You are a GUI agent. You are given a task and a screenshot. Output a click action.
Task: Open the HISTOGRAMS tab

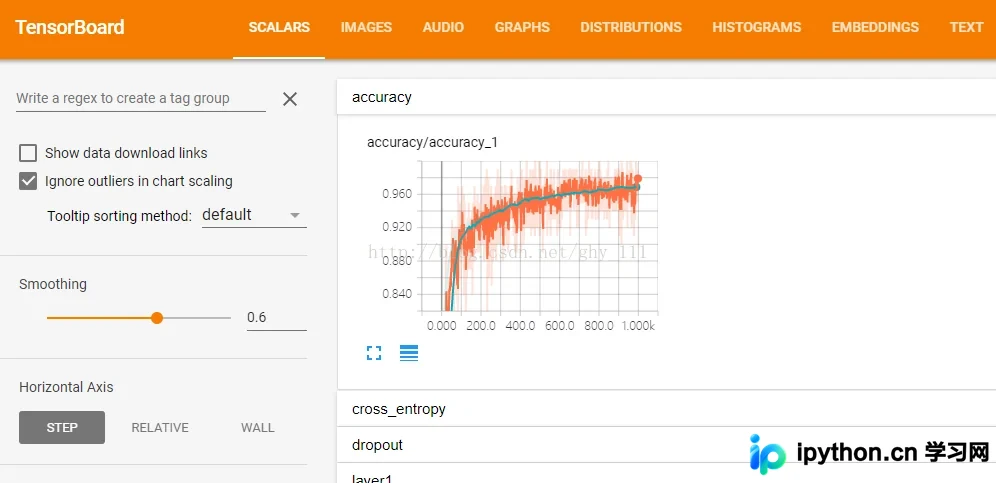coord(757,27)
